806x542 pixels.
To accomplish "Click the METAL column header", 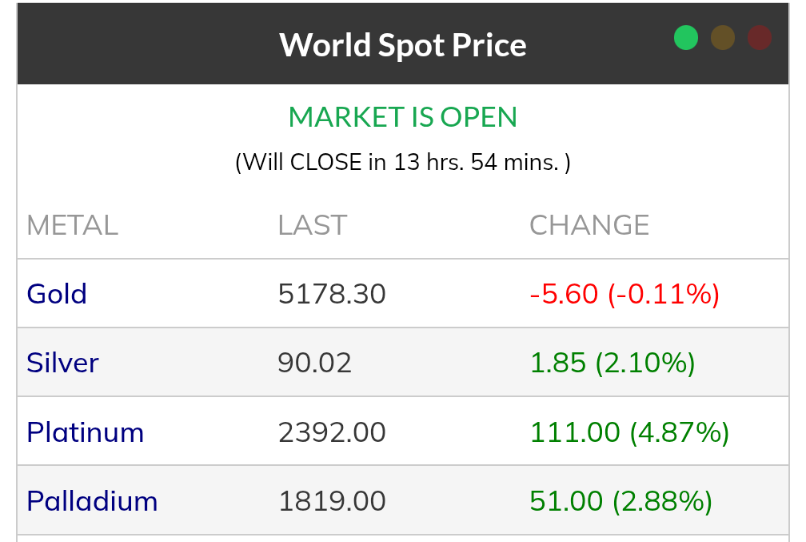I will point(72,225).
